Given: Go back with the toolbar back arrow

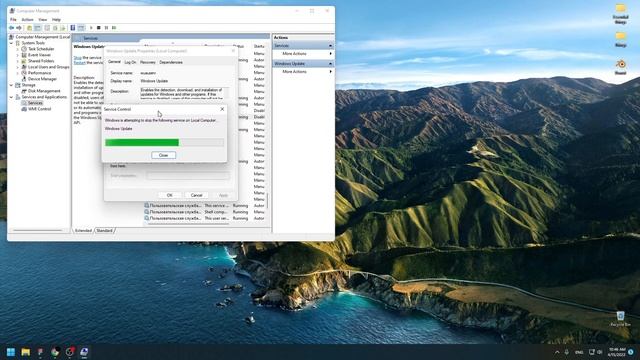Looking at the screenshot, I should pos(11,28).
